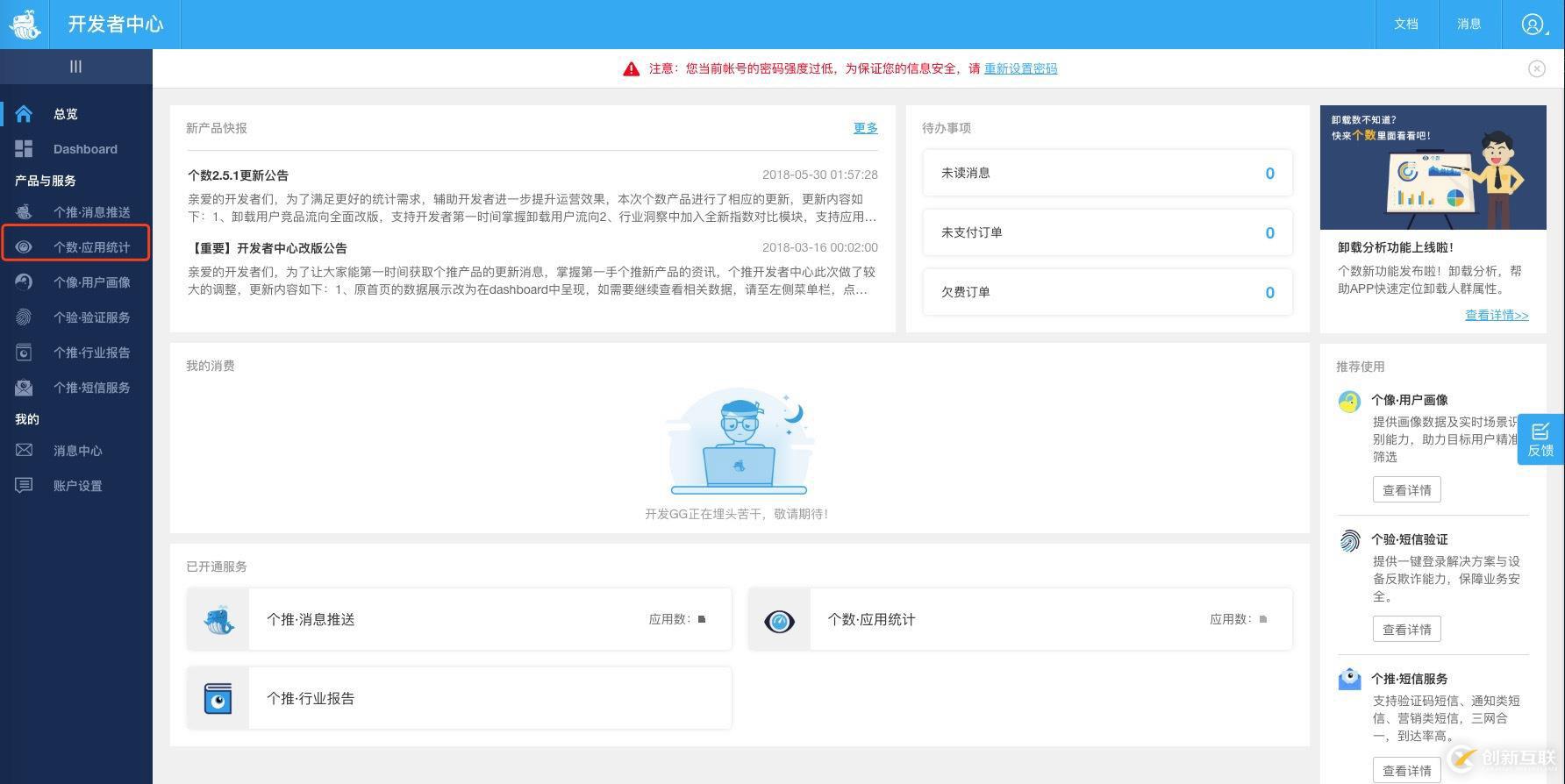This screenshot has width=1565, height=784.
Task: Open 账户设置 via its sidebar icon
Action: [24, 486]
